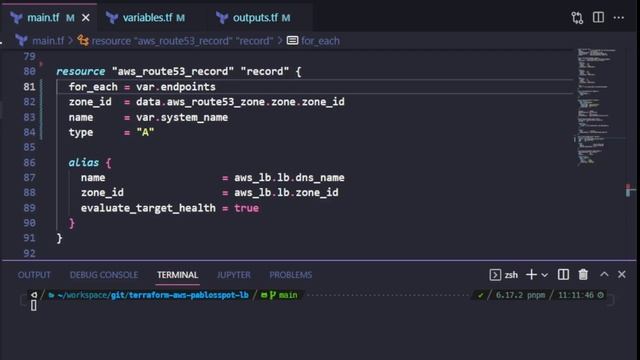Split the editor to the right

(598, 18)
